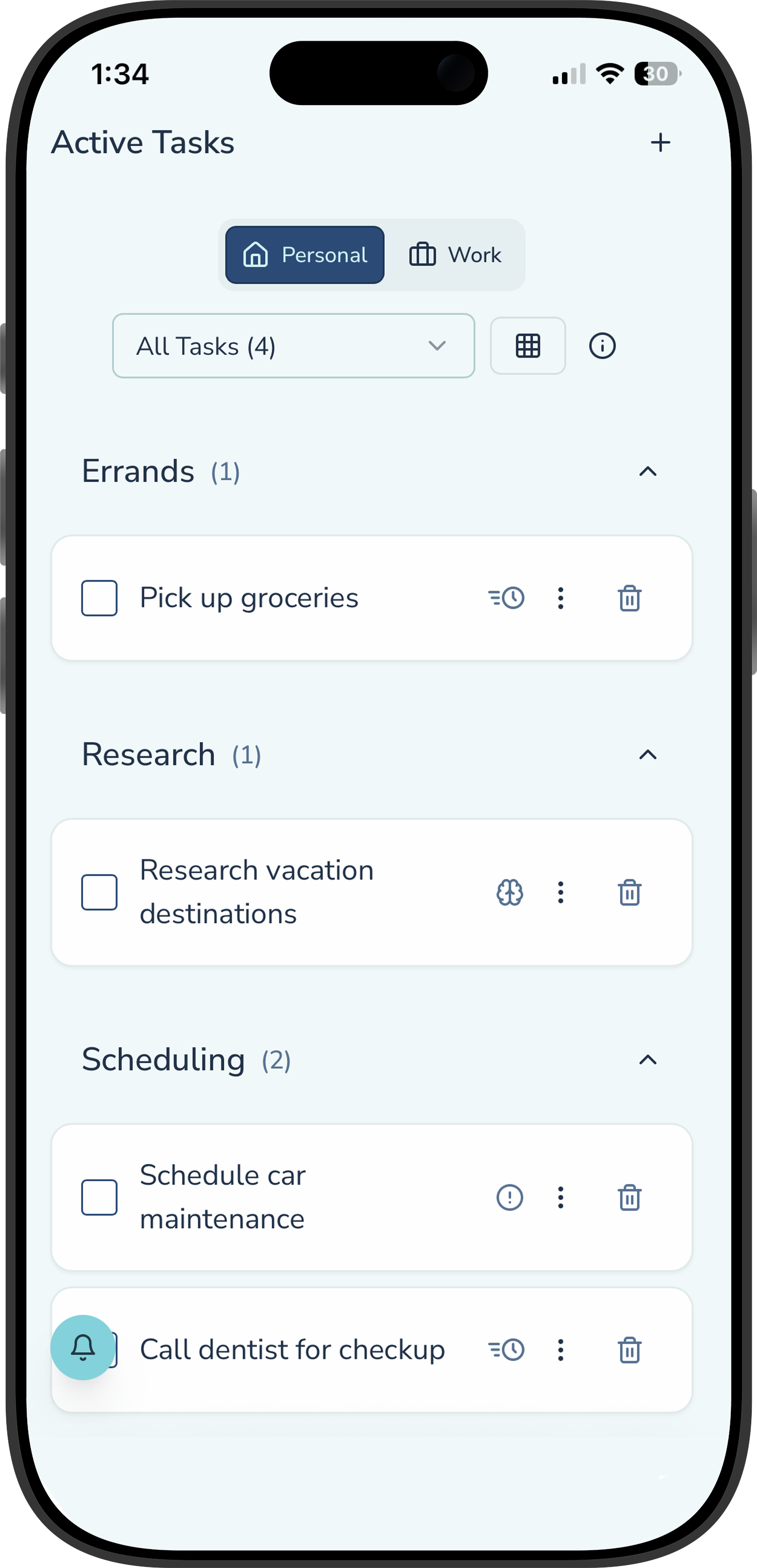Collapse the Scheduling section
The height and width of the screenshot is (1568, 757).
(648, 1059)
